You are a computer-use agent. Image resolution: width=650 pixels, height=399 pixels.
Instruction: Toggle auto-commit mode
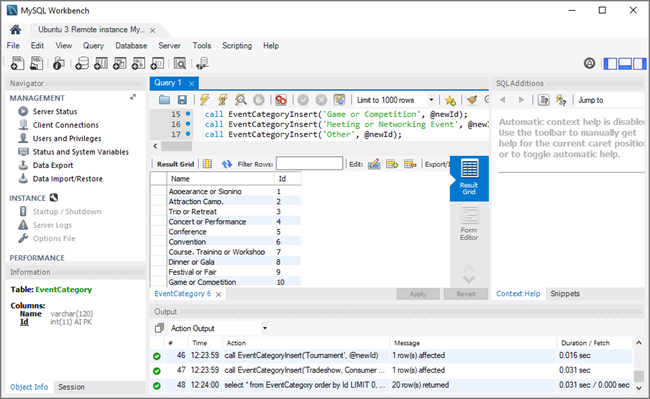(x=340, y=100)
